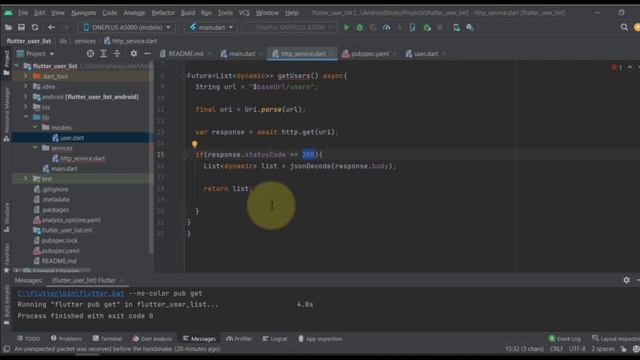Screen dimensions: 640x360
Task: Close the flutter_user_list Flutter messages tab
Action: coord(122,280)
